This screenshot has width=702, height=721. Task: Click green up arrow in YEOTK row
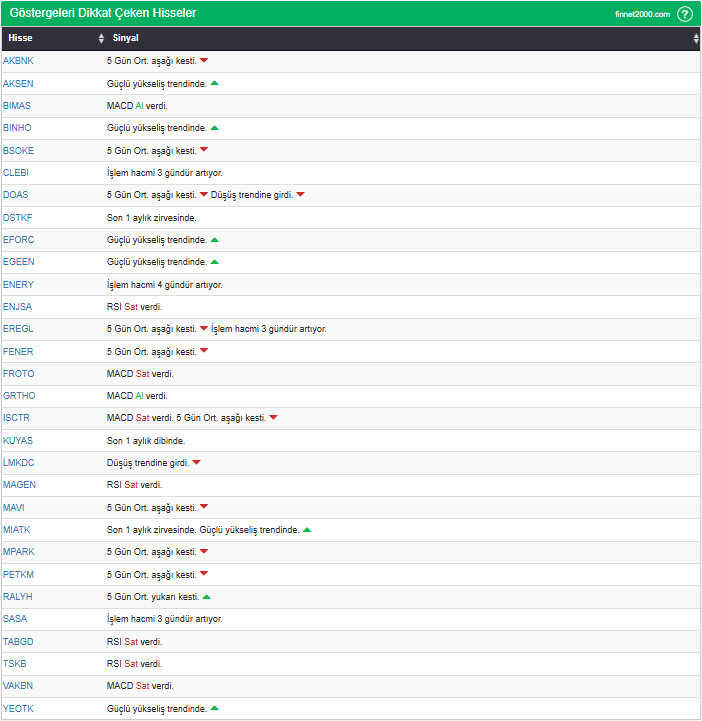coord(215,708)
